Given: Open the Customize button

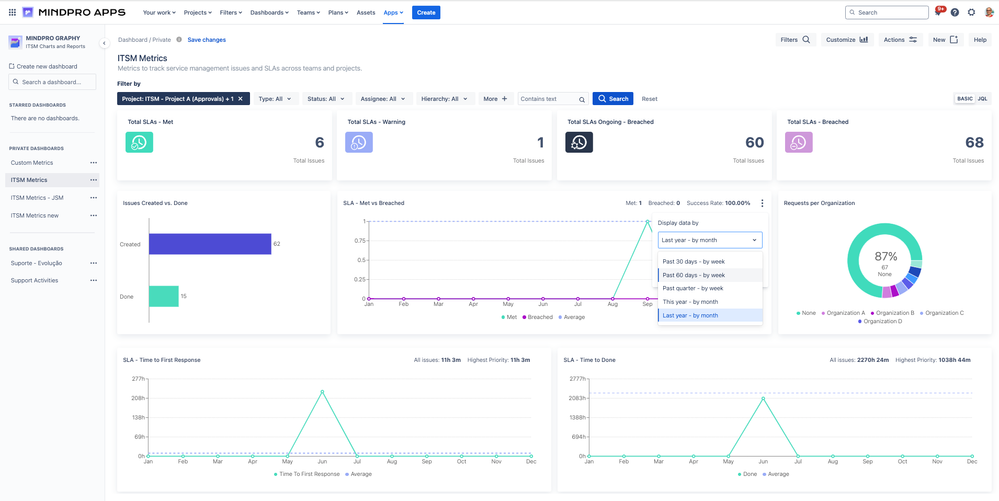Looking at the screenshot, I should click(847, 40).
